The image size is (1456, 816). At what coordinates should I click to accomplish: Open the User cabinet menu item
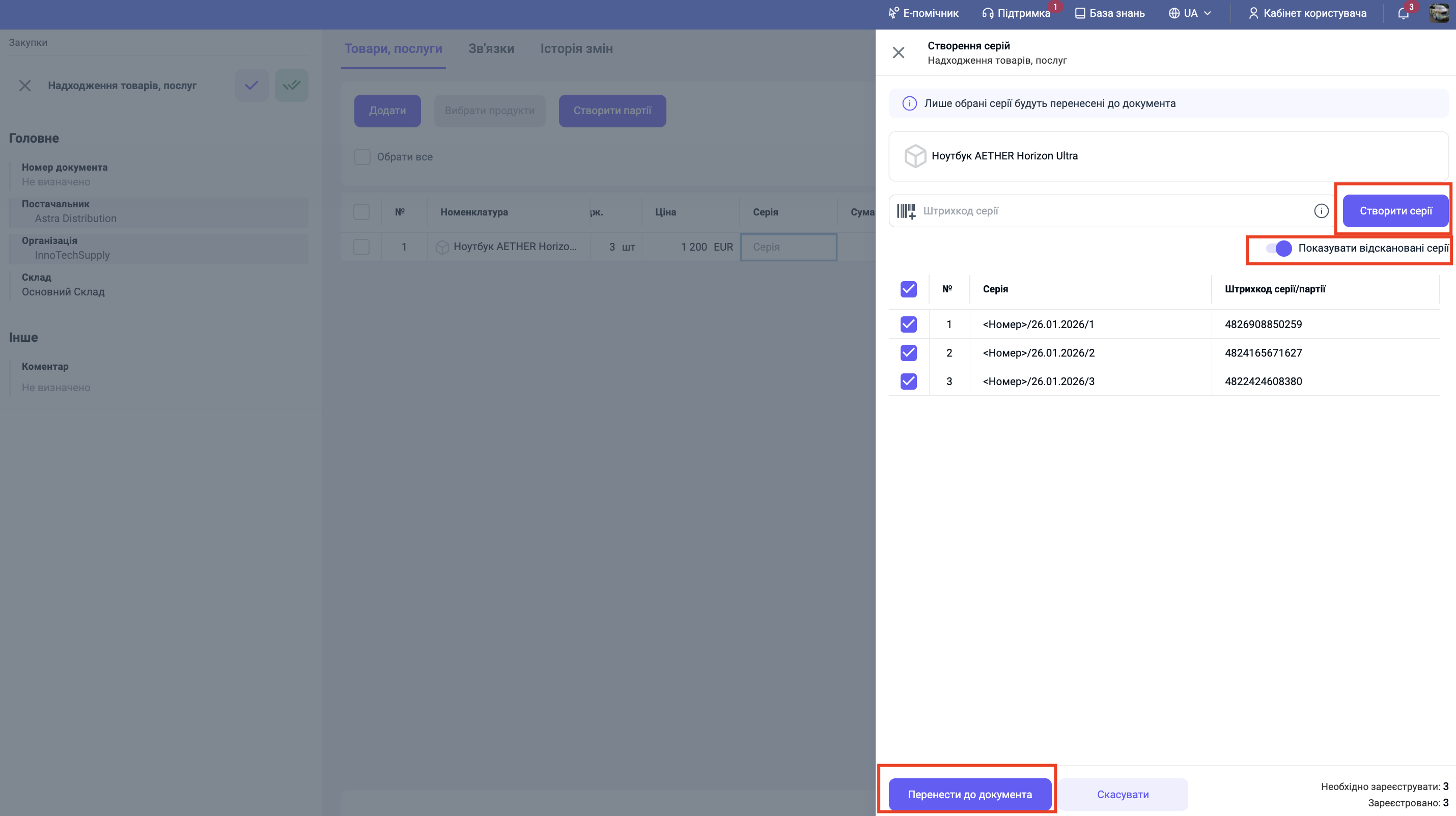(1307, 14)
